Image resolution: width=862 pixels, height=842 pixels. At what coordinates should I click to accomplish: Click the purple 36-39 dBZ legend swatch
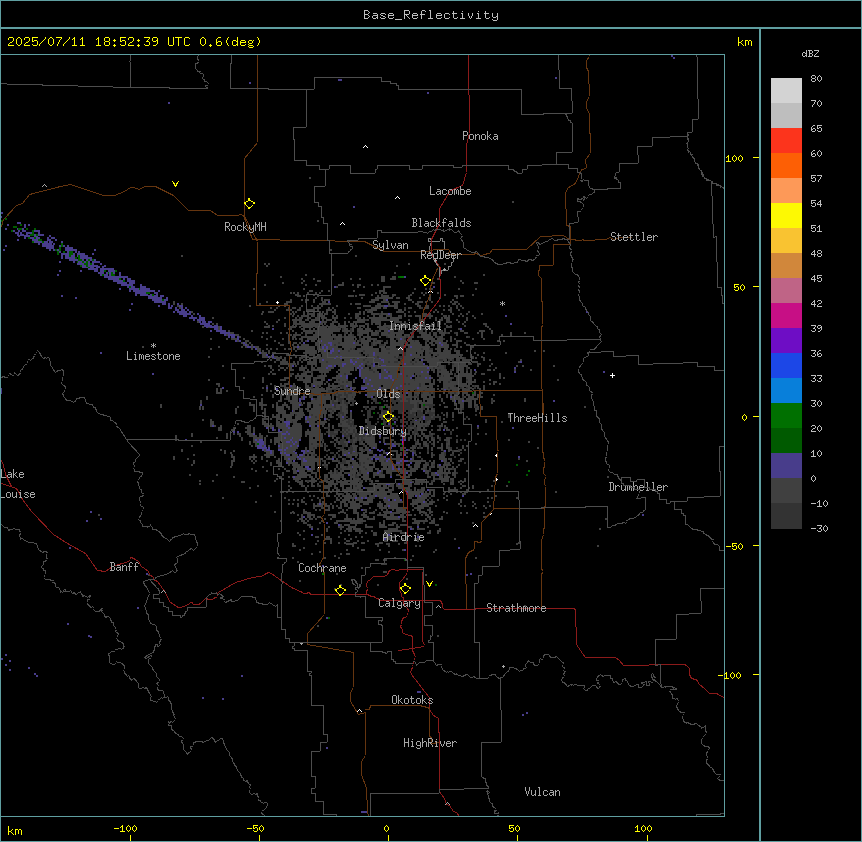(x=786, y=341)
